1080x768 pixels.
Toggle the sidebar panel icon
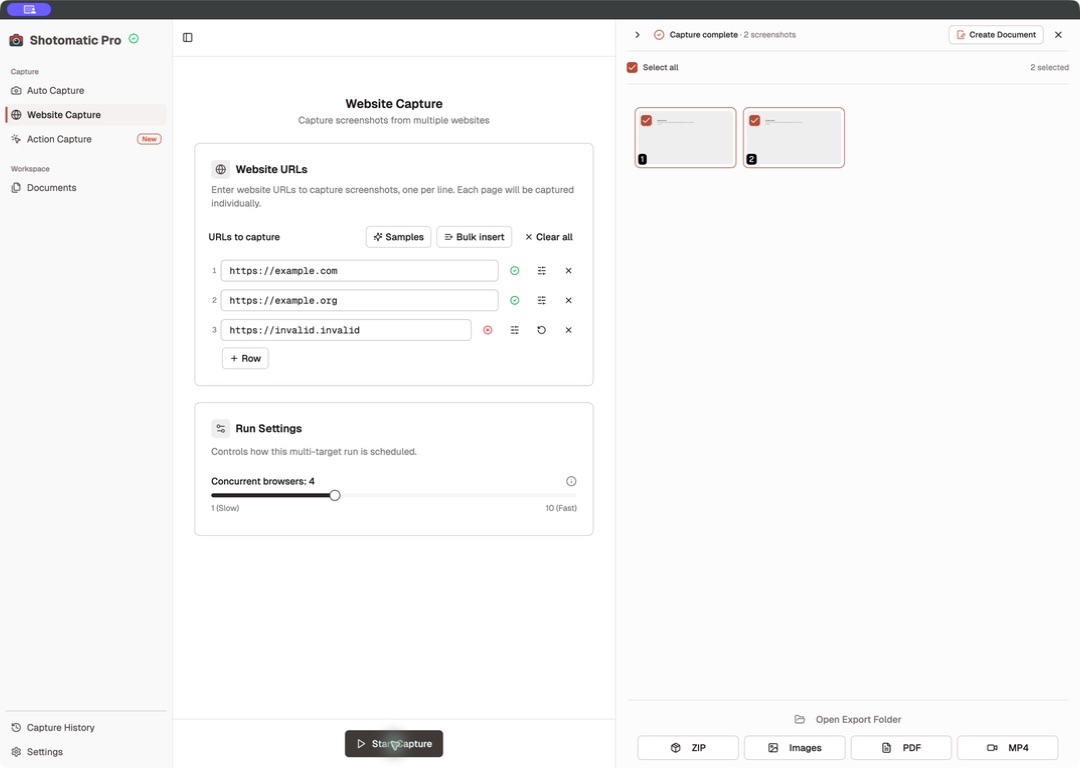point(187,37)
